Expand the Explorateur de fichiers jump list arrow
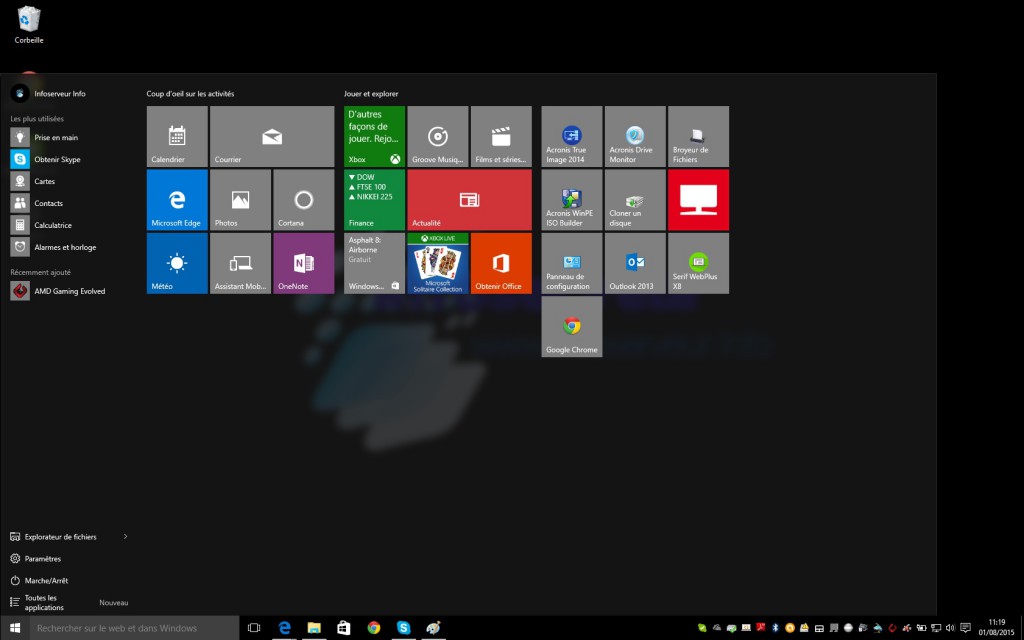 pyautogui.click(x=125, y=537)
